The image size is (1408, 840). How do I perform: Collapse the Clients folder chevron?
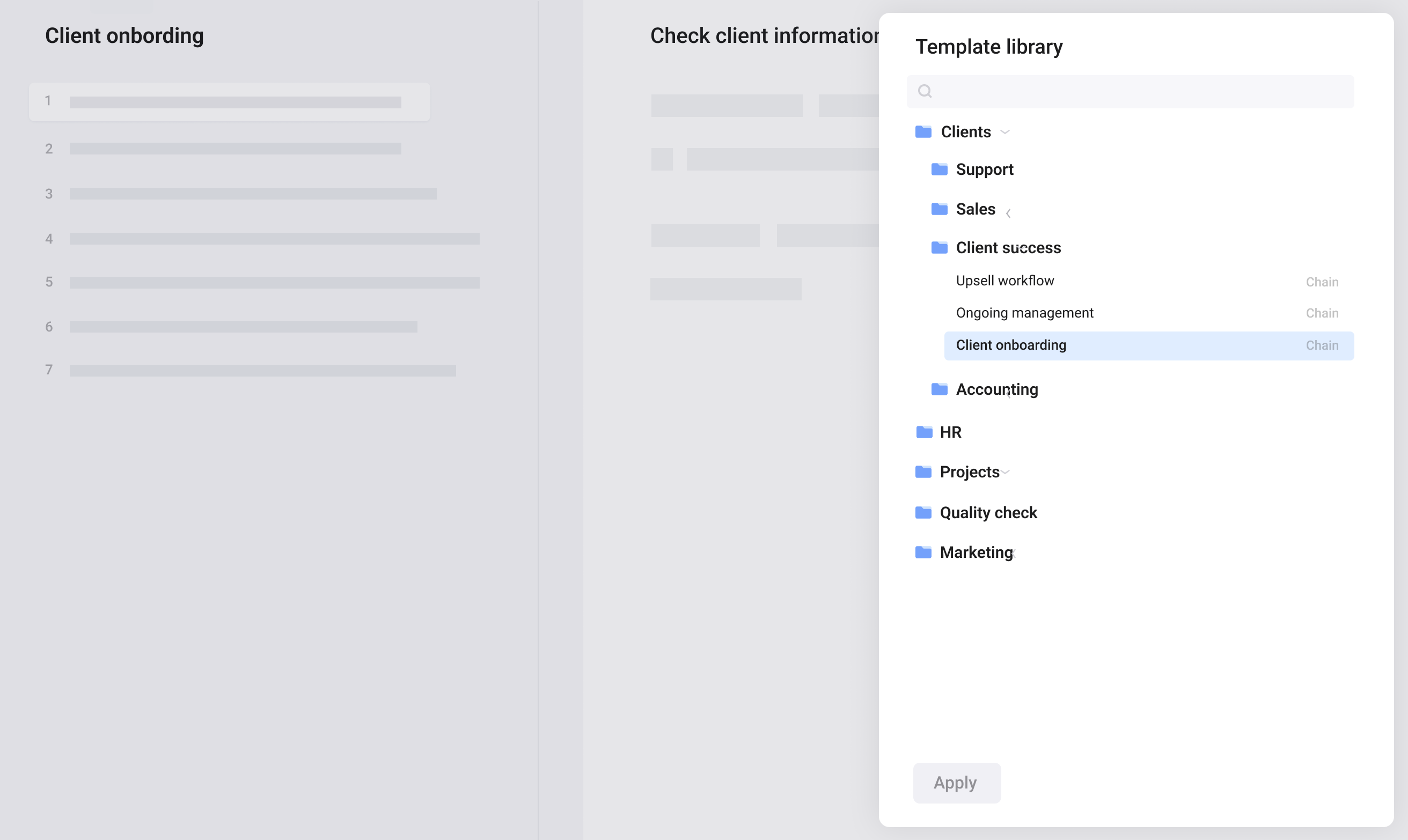coord(1005,132)
